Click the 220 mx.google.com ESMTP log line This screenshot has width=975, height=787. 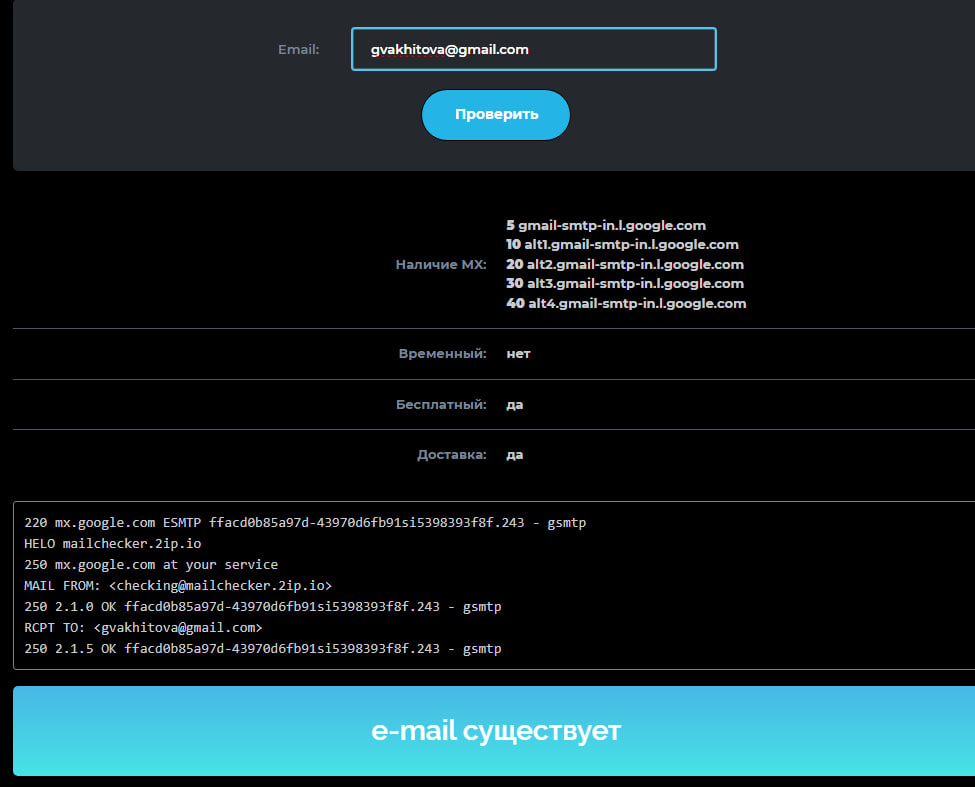[x=305, y=523]
